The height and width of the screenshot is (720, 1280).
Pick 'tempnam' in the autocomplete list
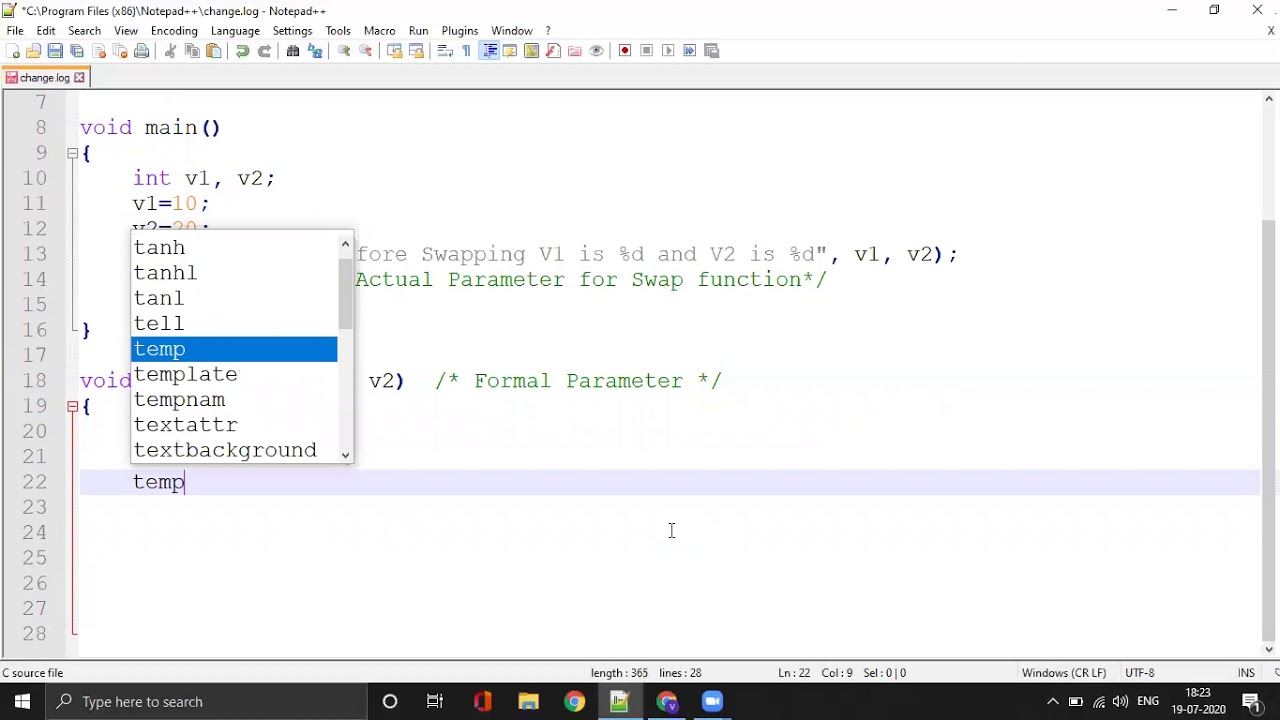click(x=235, y=400)
